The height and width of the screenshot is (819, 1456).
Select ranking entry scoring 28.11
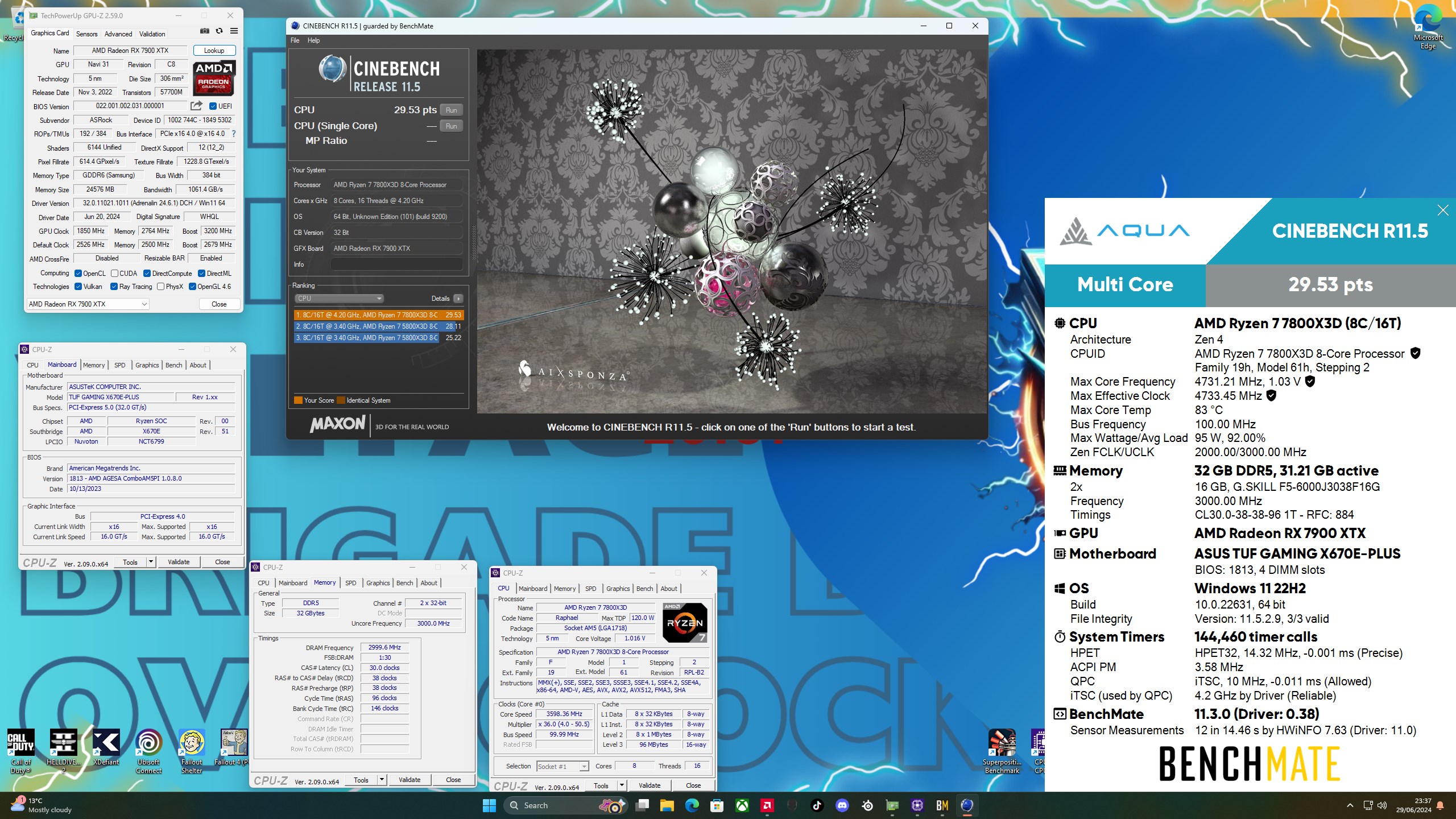(378, 326)
